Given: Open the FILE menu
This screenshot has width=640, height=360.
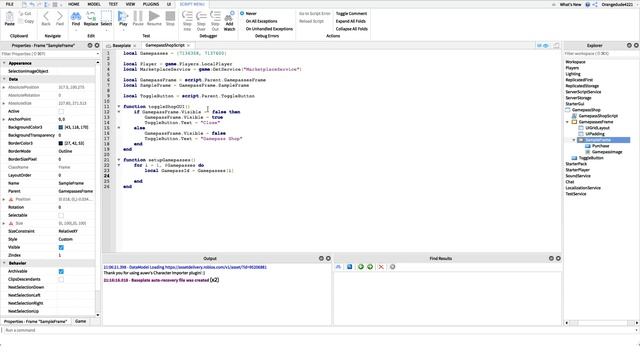Looking at the screenshot, I should (x=9, y=4).
